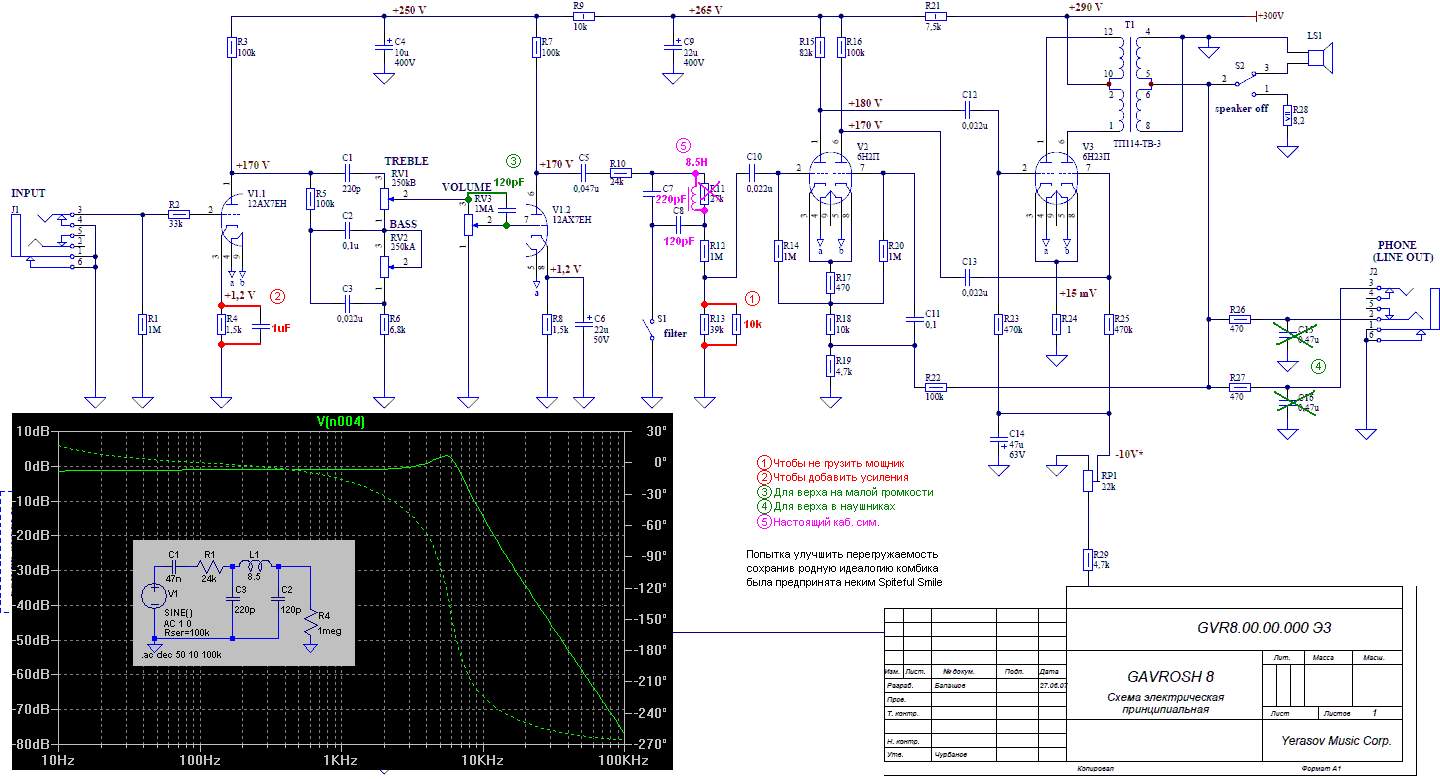Select the J2 PHONE line out jack

[1395, 312]
